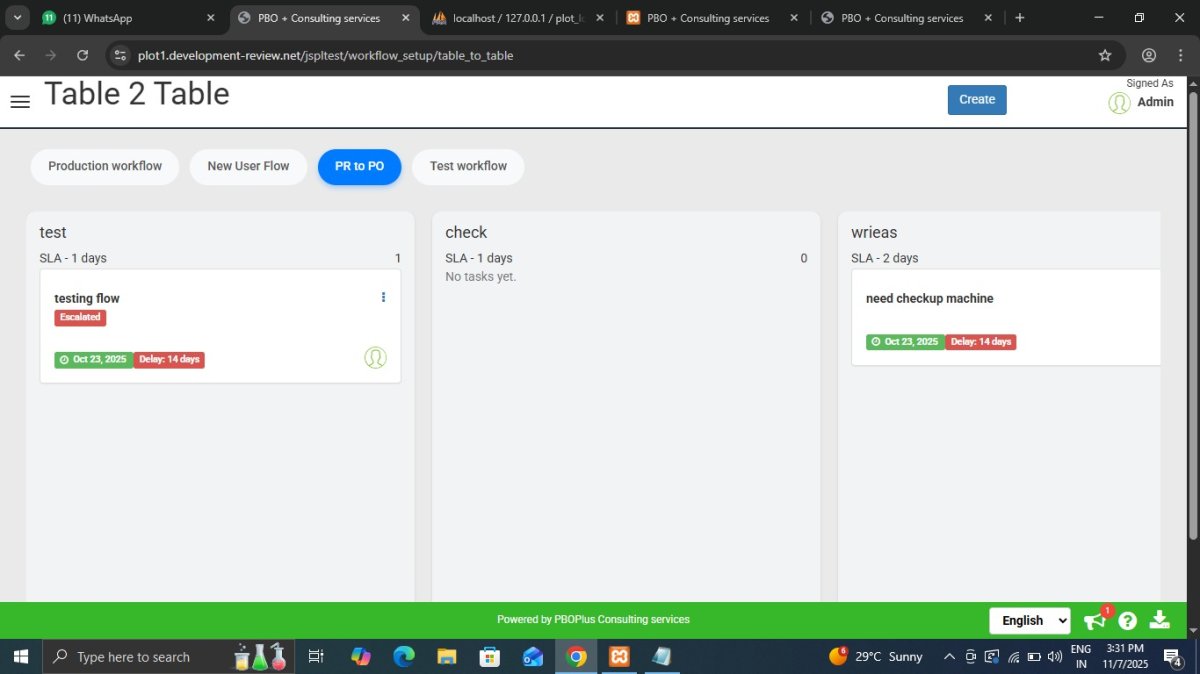Click the assignee avatar on testing flow card
1200x674 pixels.
click(x=375, y=358)
